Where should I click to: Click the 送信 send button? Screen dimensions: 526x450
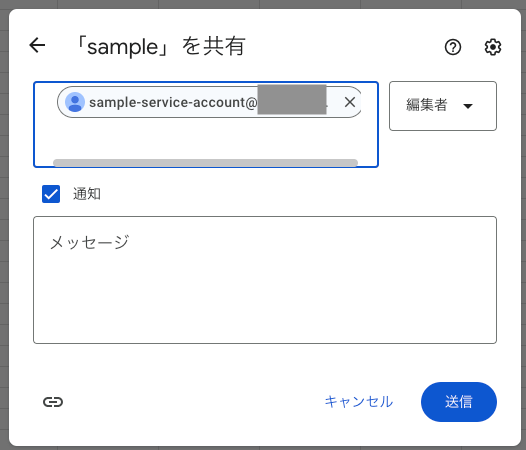tap(459, 402)
